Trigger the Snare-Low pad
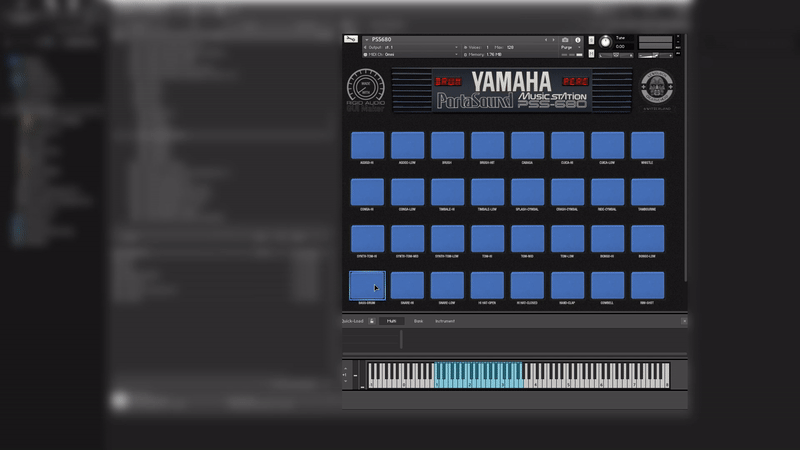Screen dimensions: 800x450 (447, 285)
